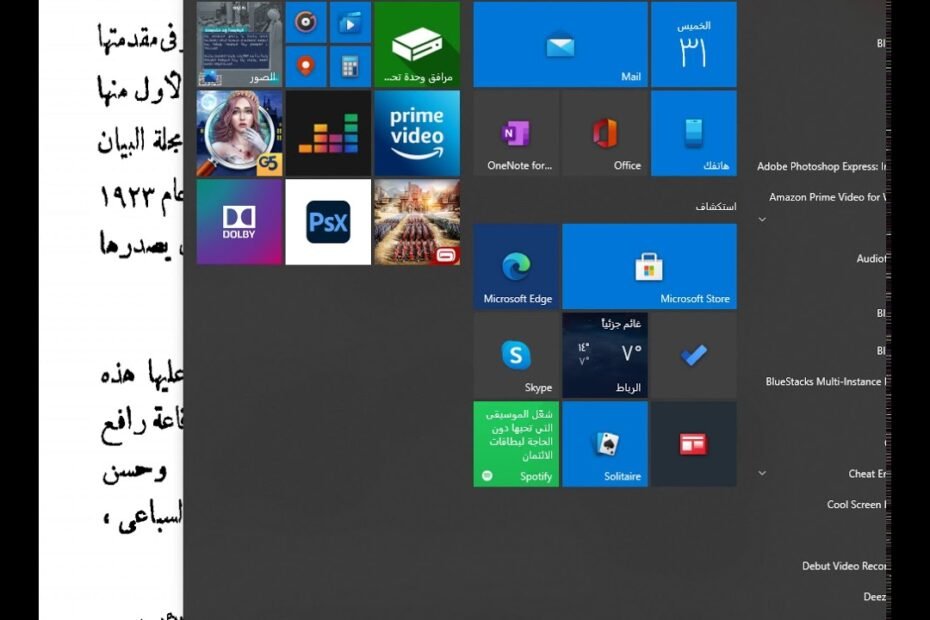
Task: Open the Dolby tile
Action: (239, 222)
